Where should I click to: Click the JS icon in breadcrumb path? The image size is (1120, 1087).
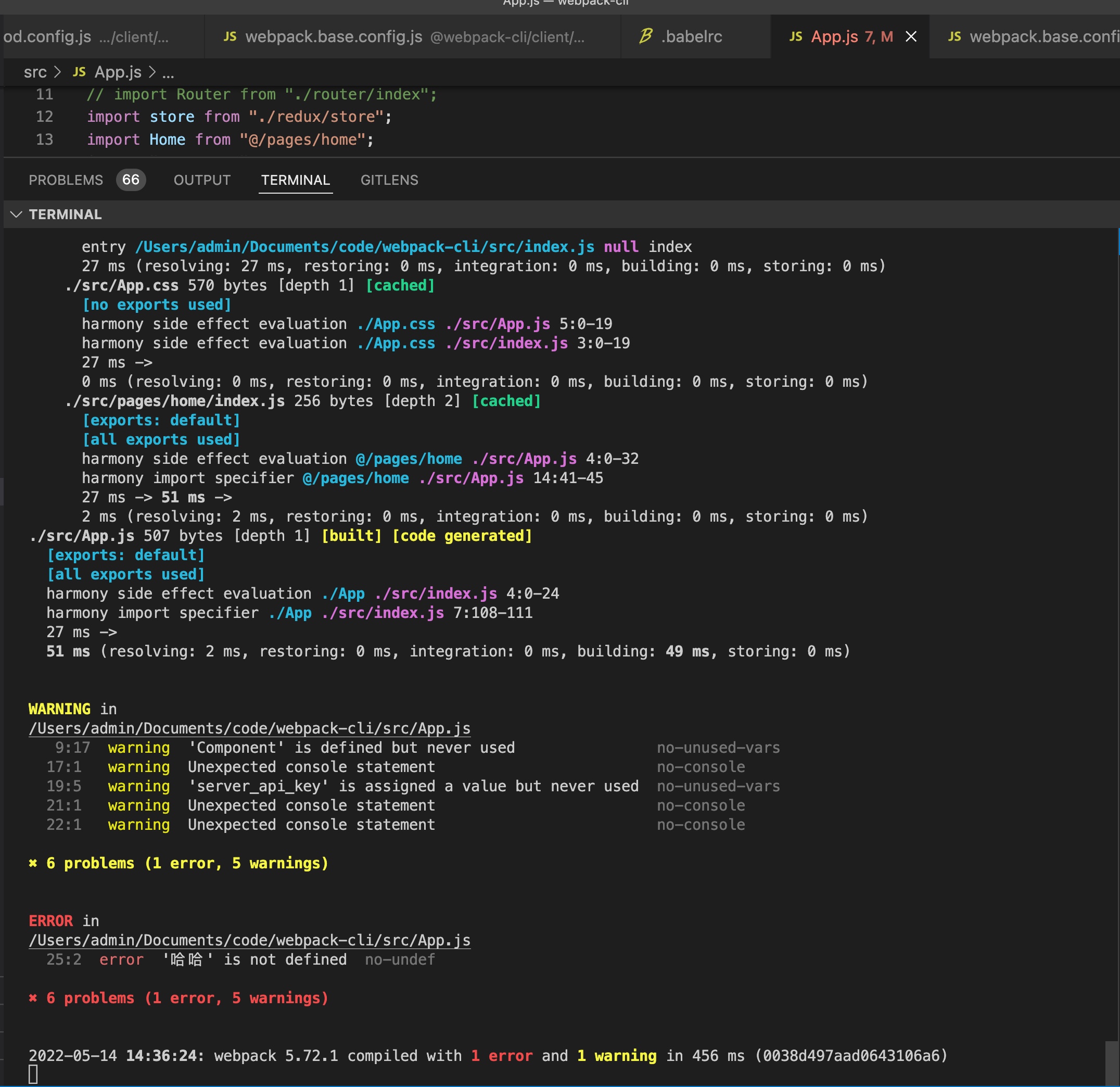pos(80,72)
